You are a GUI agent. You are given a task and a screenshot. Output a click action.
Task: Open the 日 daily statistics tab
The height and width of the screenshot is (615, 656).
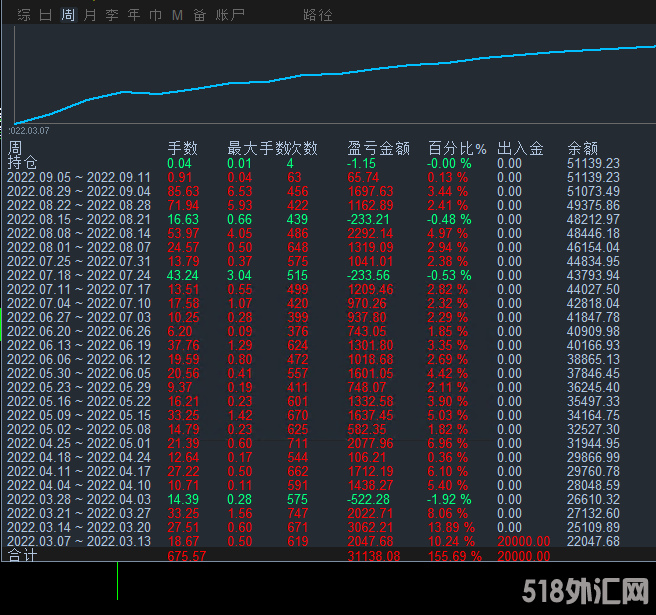click(x=46, y=15)
